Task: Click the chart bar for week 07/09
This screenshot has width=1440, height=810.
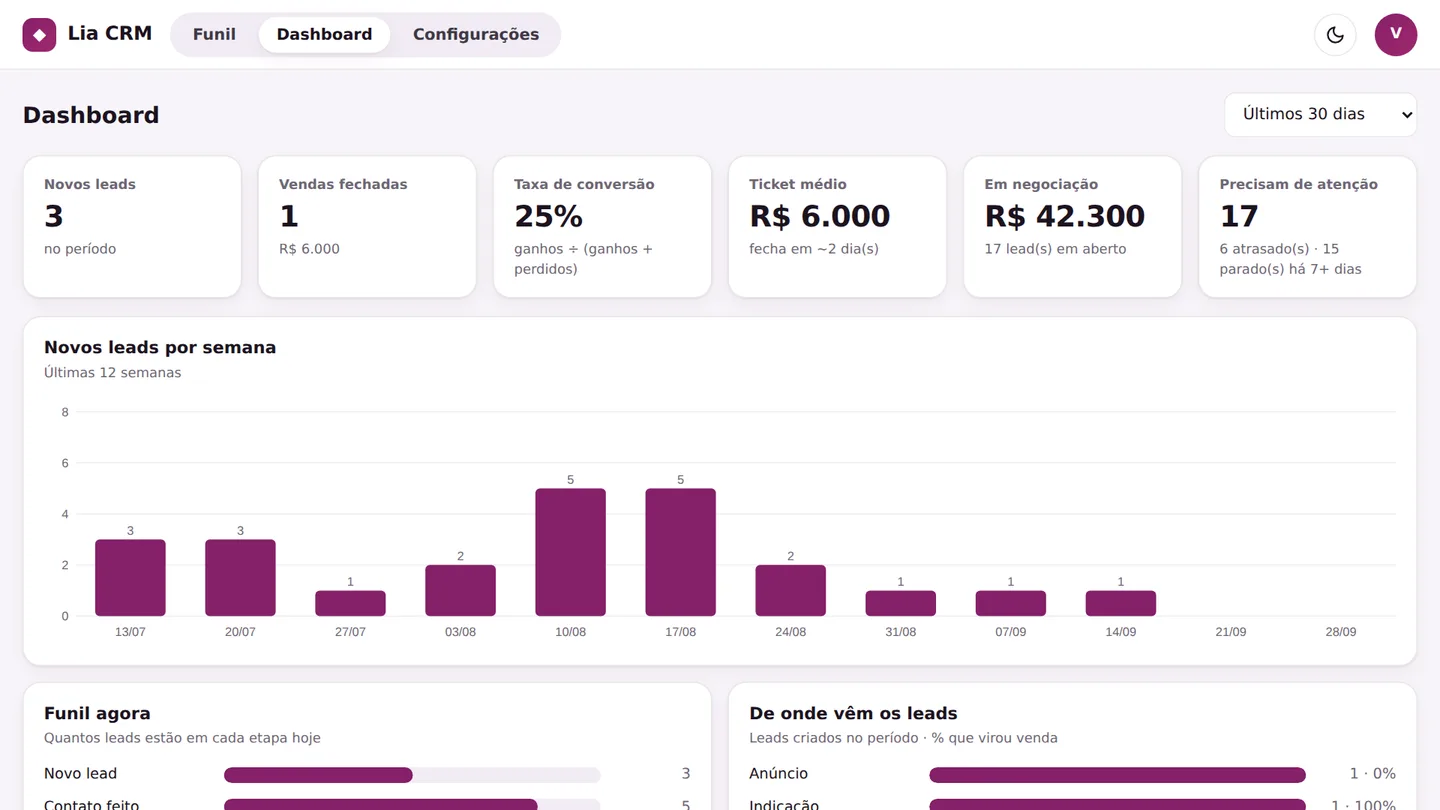Action: [1010, 603]
